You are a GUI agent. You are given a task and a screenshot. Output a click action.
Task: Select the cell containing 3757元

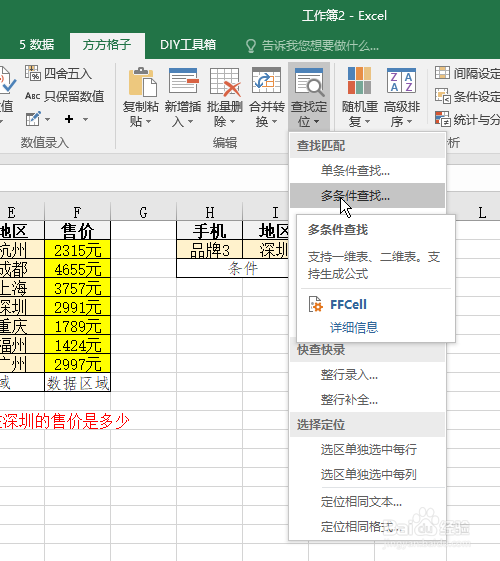point(77,287)
